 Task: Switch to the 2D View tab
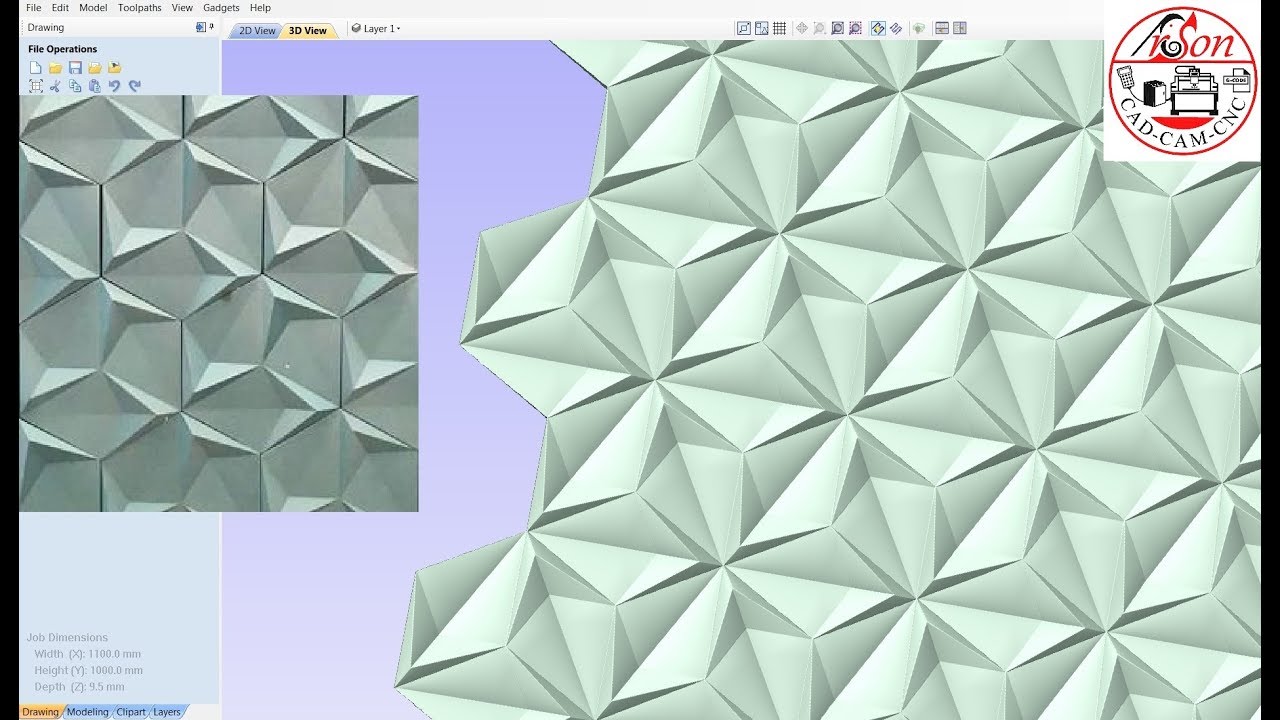click(x=256, y=30)
